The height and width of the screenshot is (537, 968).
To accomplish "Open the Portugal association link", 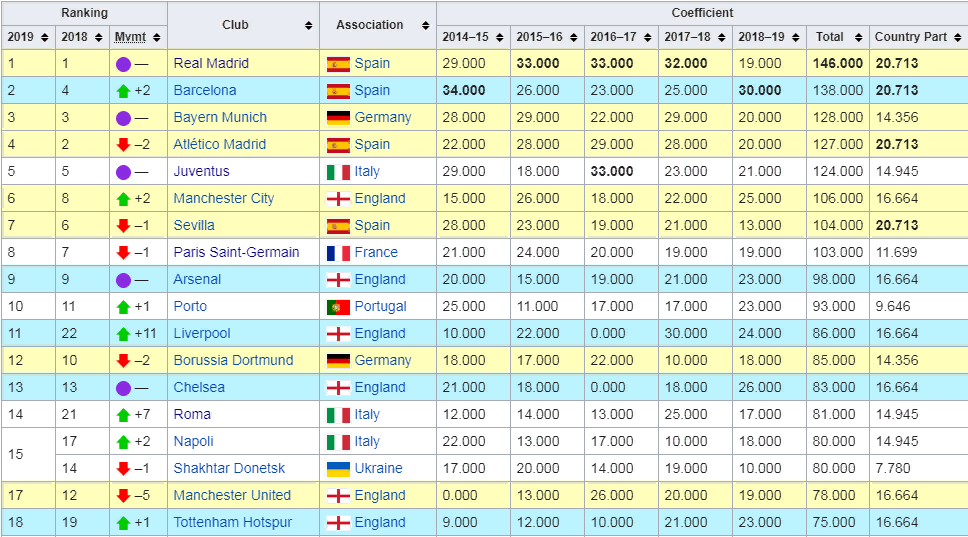I will [380, 306].
